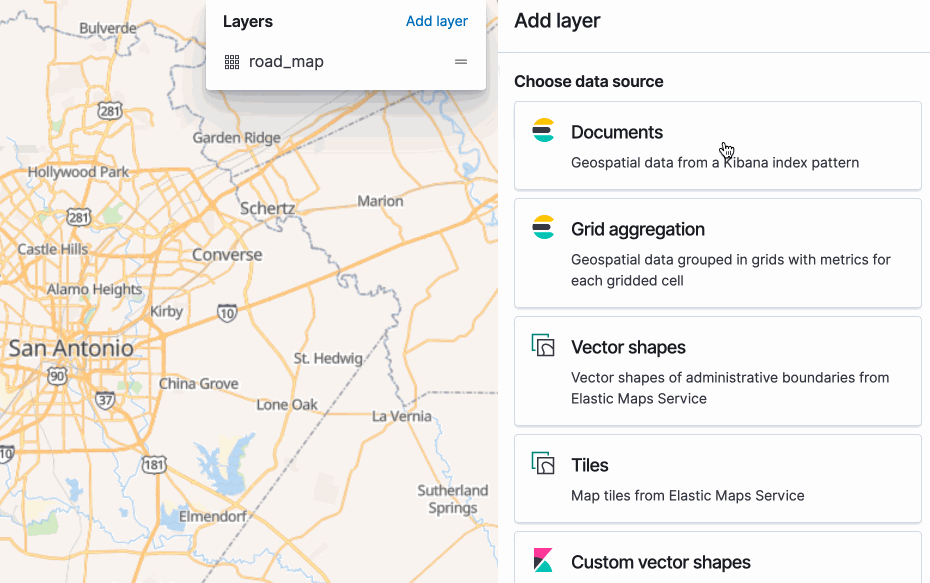930x583 pixels.
Task: Click the Vector shapes icon
Action: coord(543,345)
